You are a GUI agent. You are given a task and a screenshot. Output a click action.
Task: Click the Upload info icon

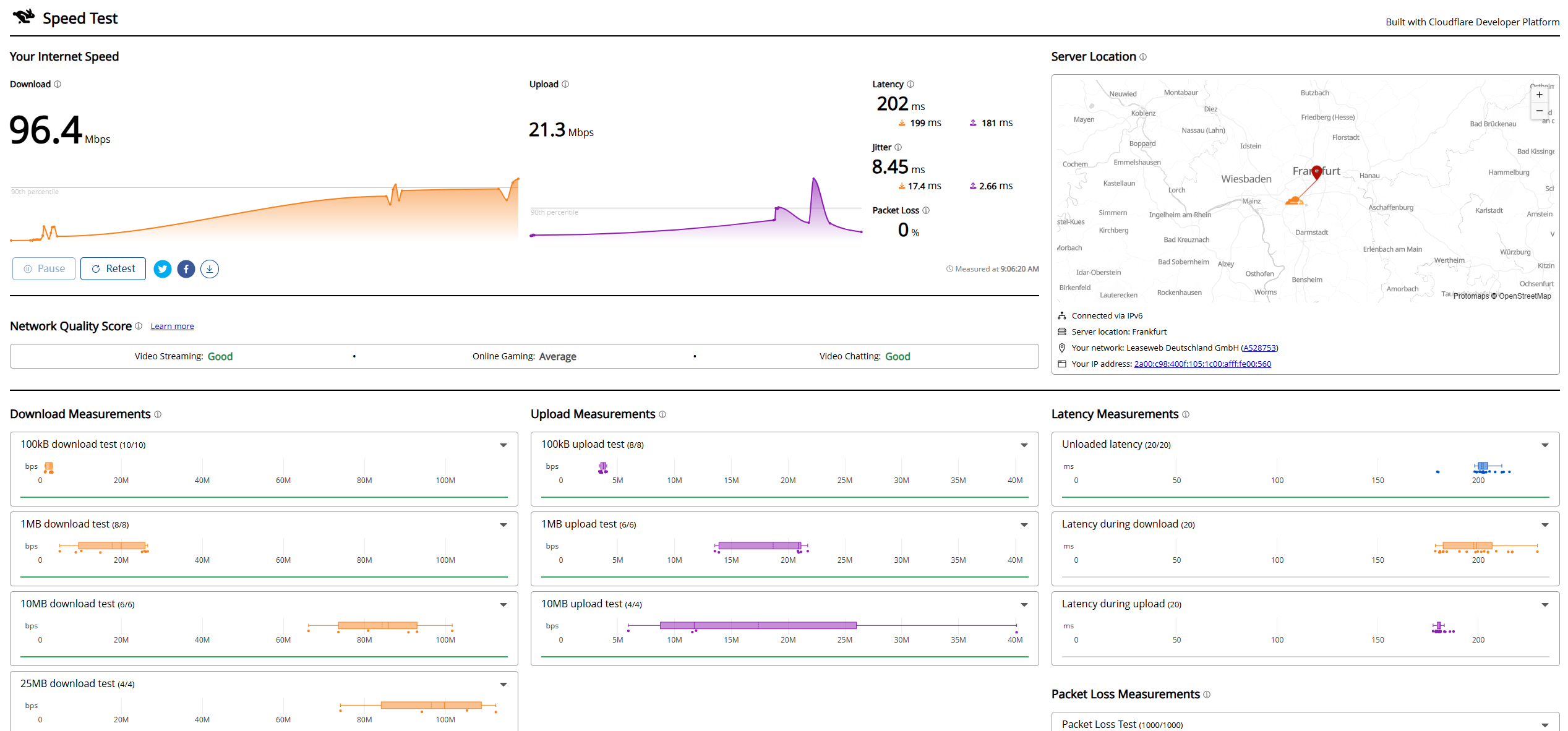tap(565, 84)
